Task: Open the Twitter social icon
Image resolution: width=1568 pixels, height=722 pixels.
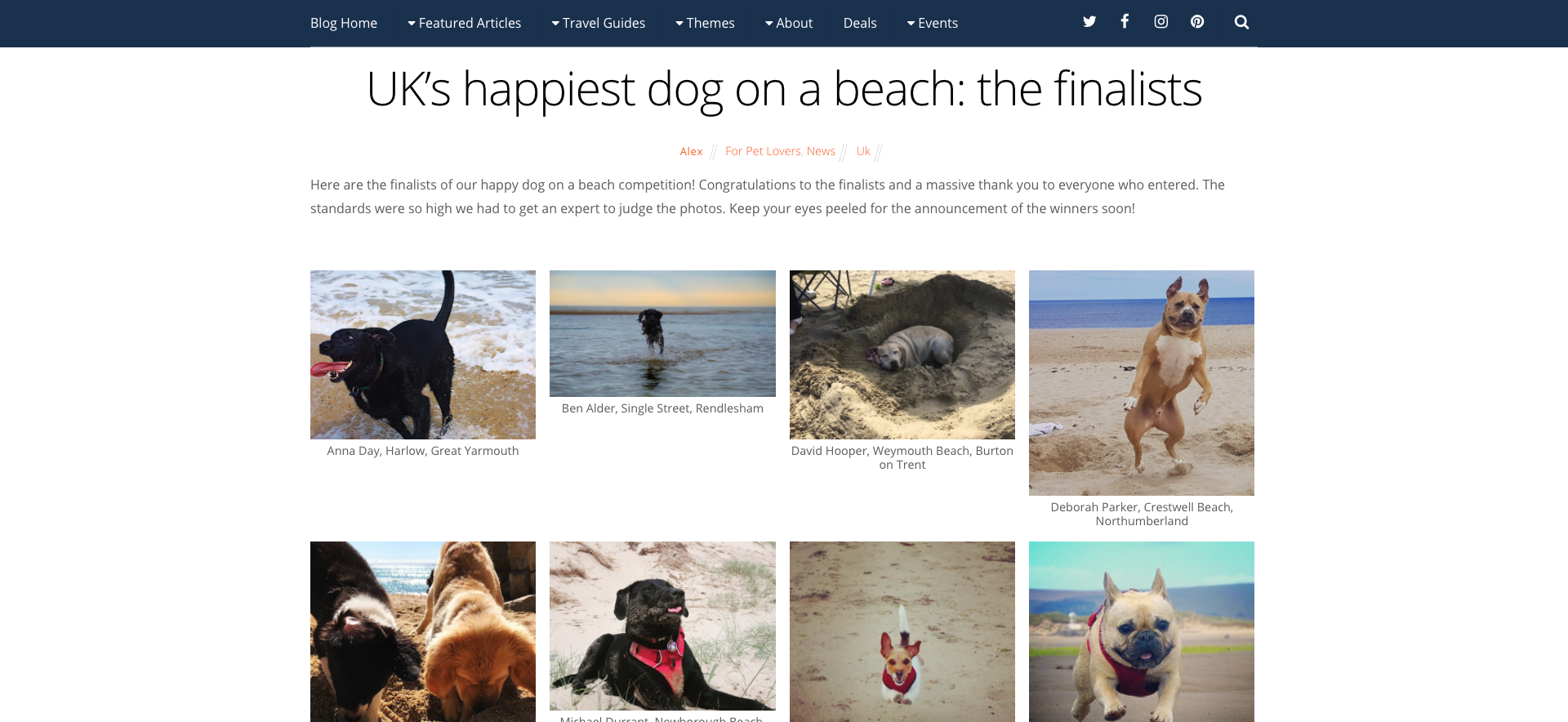Action: pos(1089,22)
